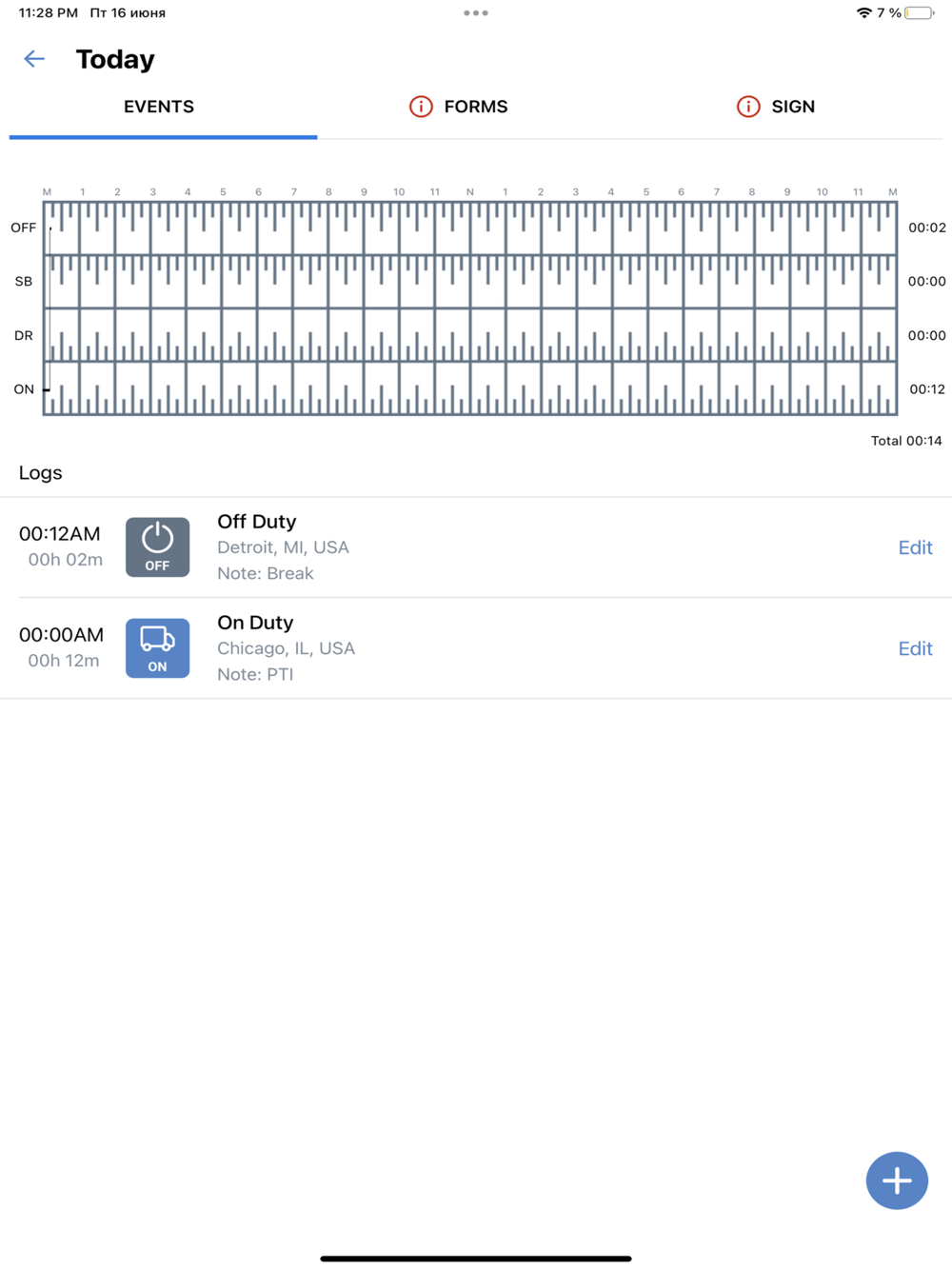Click the battery indicator icon
This screenshot has width=952, height=1270.
919,13
